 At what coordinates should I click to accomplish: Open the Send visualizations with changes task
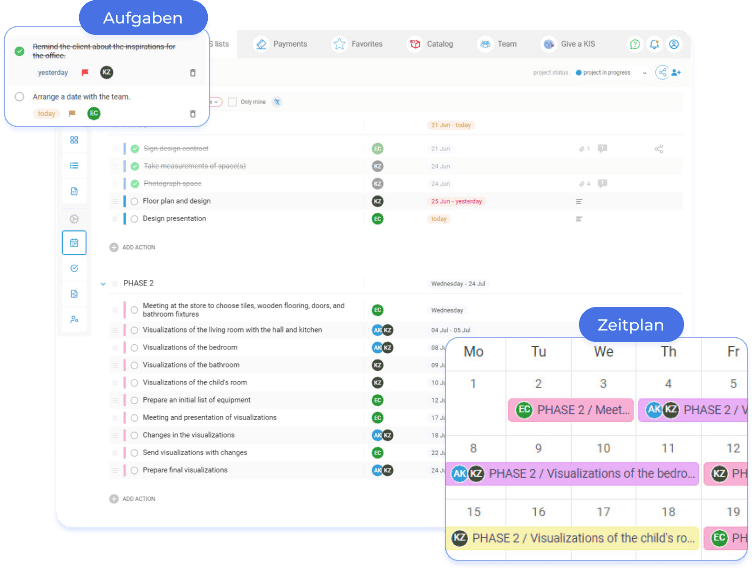click(x=195, y=453)
